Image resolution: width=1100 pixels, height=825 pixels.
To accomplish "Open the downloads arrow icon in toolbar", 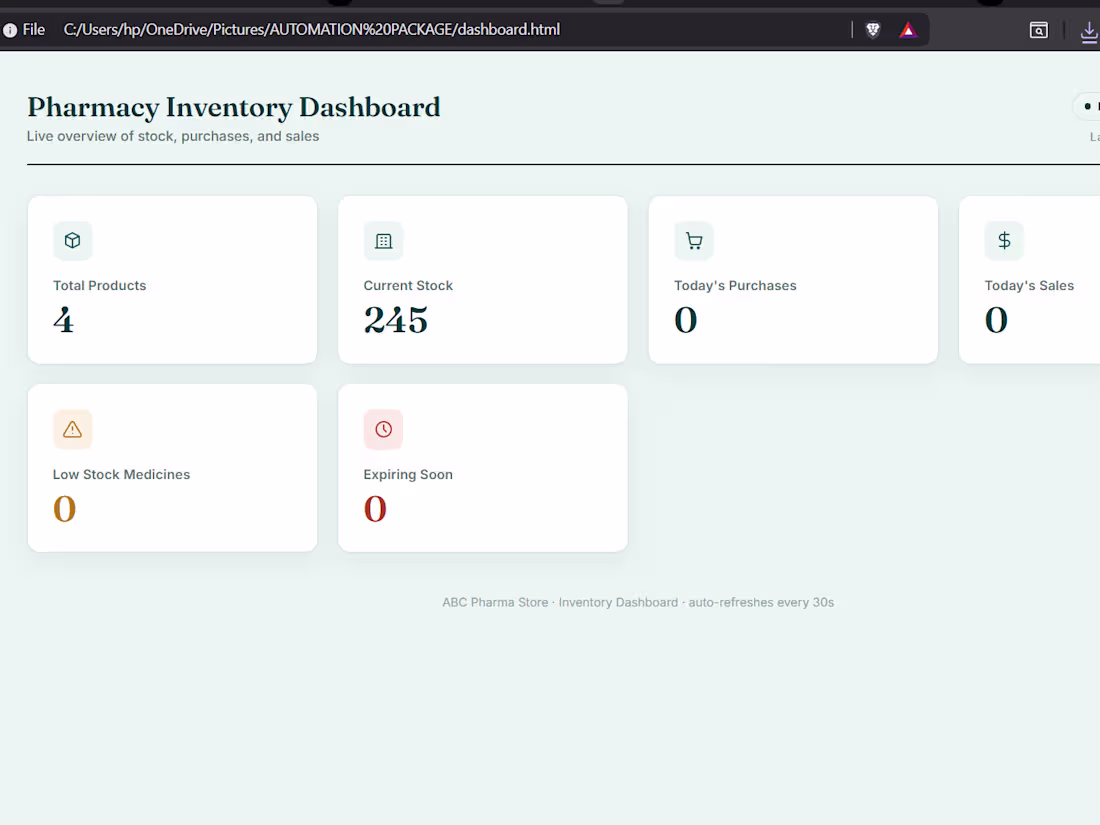I will pyautogui.click(x=1089, y=31).
